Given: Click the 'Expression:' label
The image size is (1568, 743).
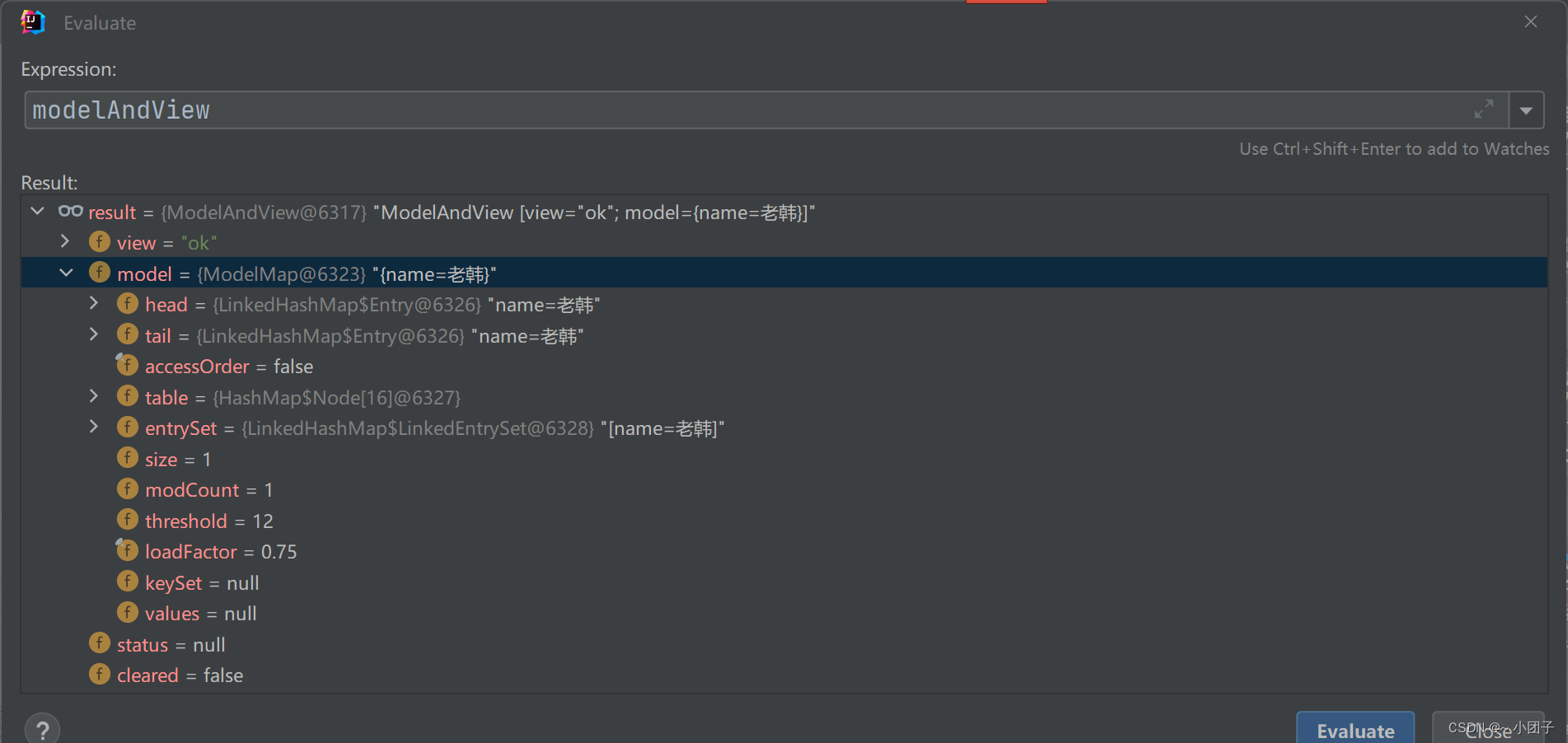Looking at the screenshot, I should coord(68,69).
